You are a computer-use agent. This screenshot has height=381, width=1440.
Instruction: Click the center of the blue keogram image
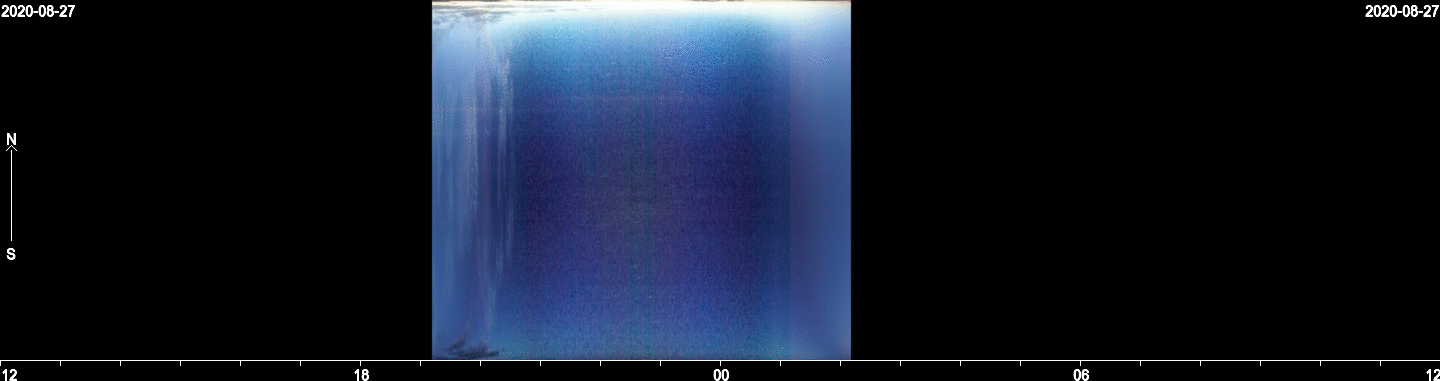(641, 180)
